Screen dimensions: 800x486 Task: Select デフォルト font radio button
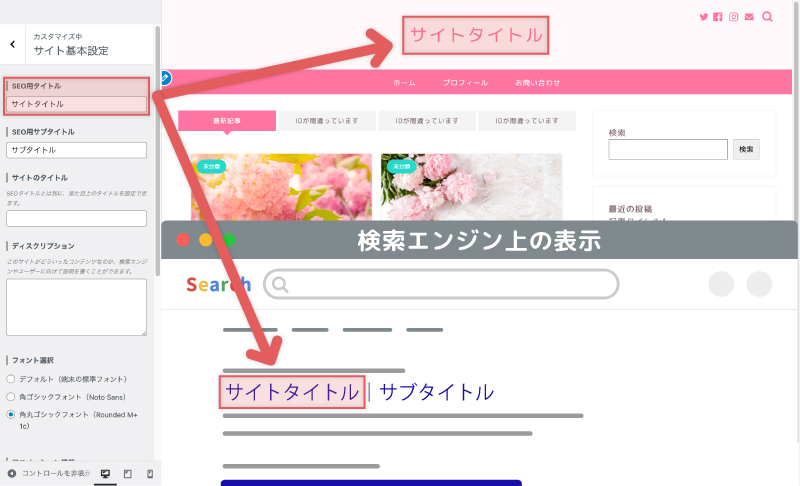pyautogui.click(x=11, y=379)
